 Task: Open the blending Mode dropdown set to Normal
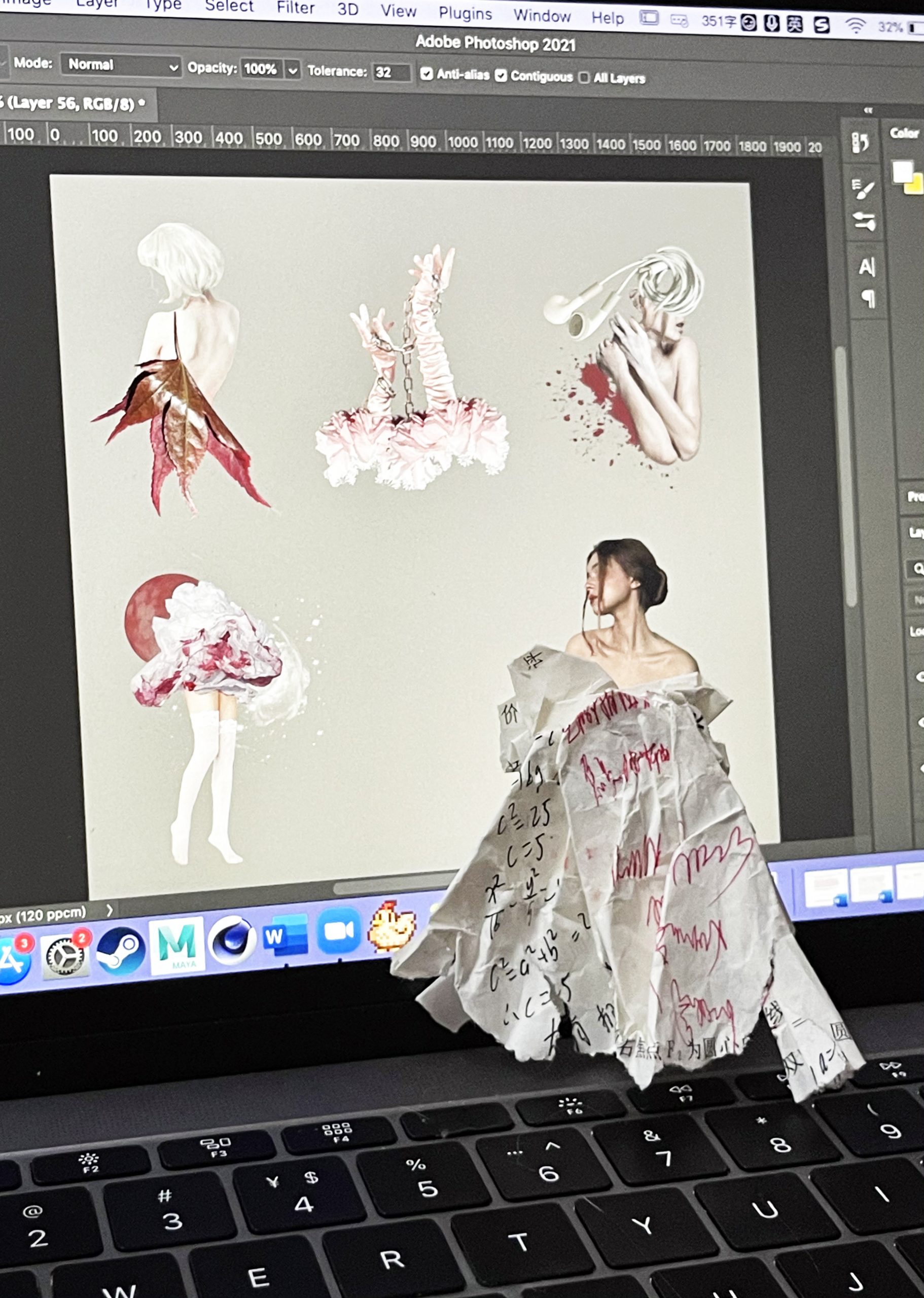(121, 65)
